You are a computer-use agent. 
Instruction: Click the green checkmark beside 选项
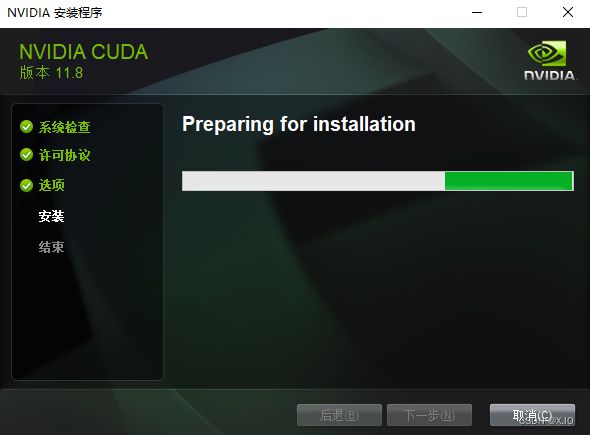pos(26,185)
